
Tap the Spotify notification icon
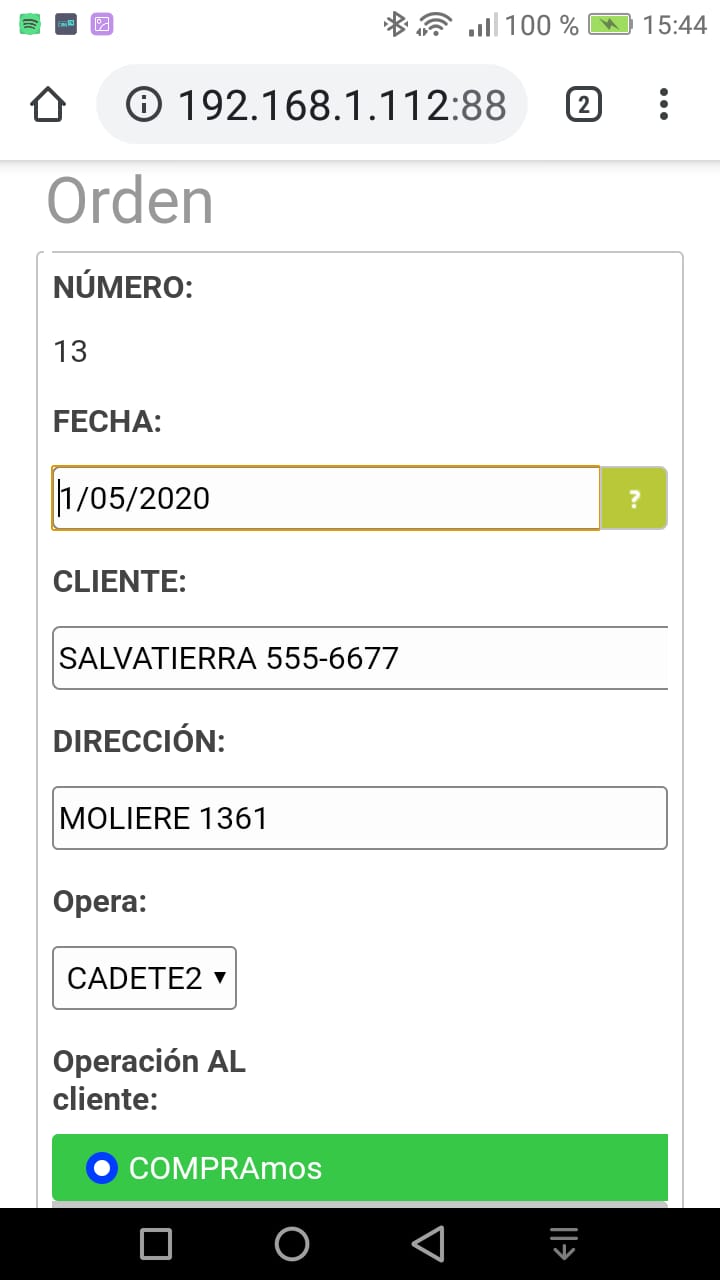(30, 25)
